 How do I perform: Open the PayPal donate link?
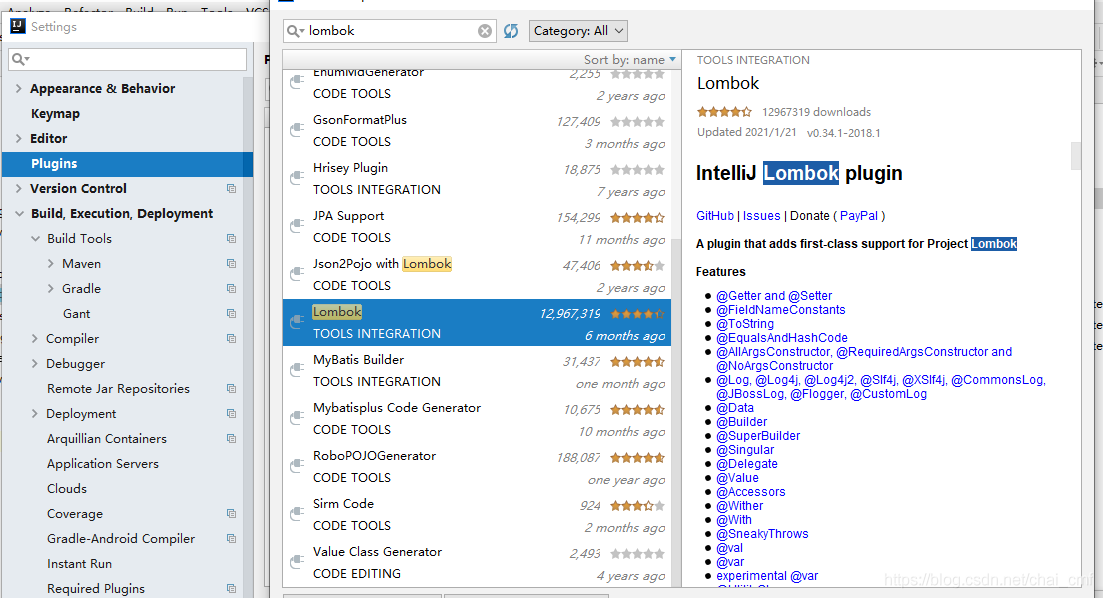coord(859,216)
